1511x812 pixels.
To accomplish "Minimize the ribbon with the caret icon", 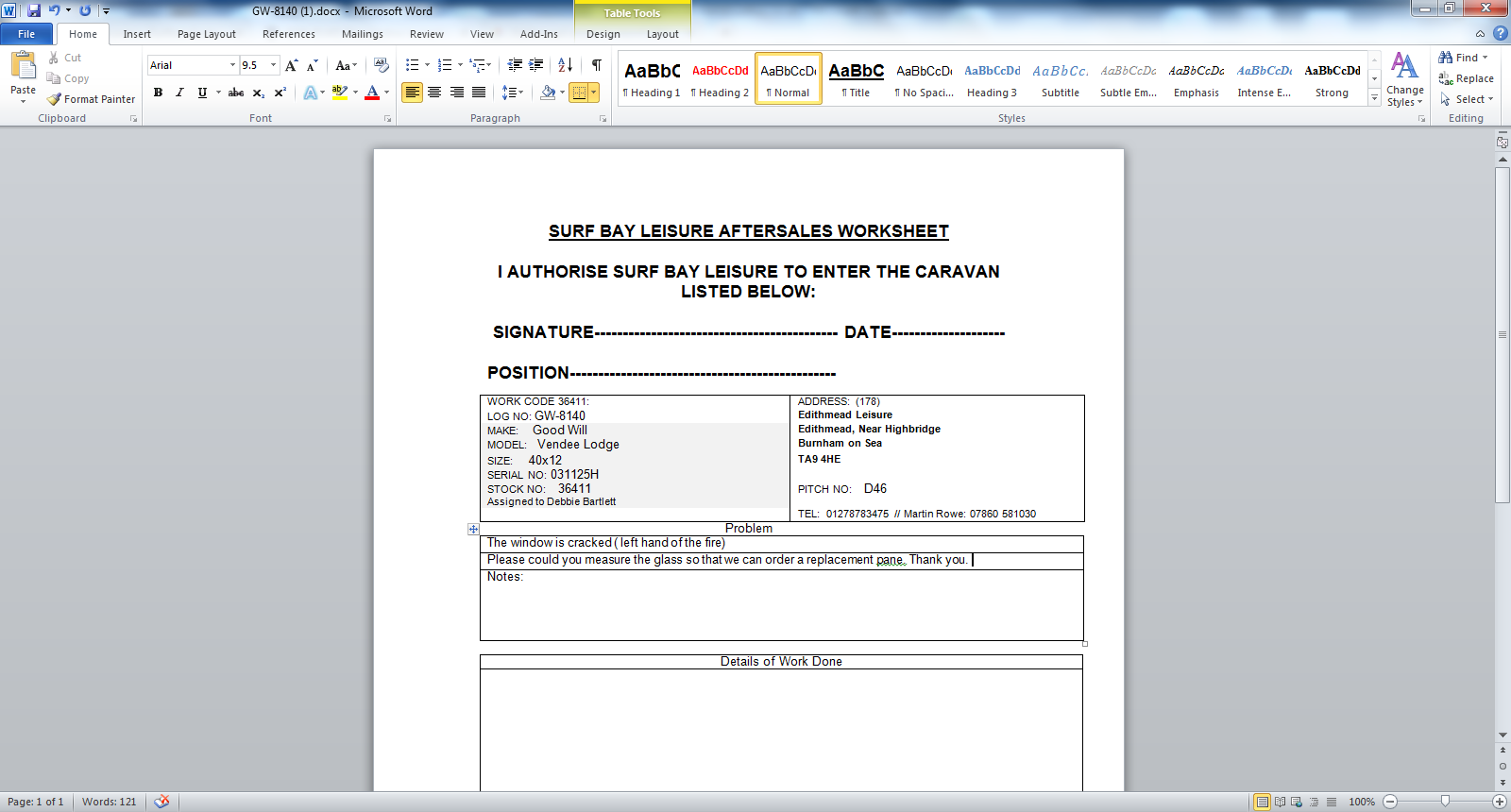I will click(1480, 34).
